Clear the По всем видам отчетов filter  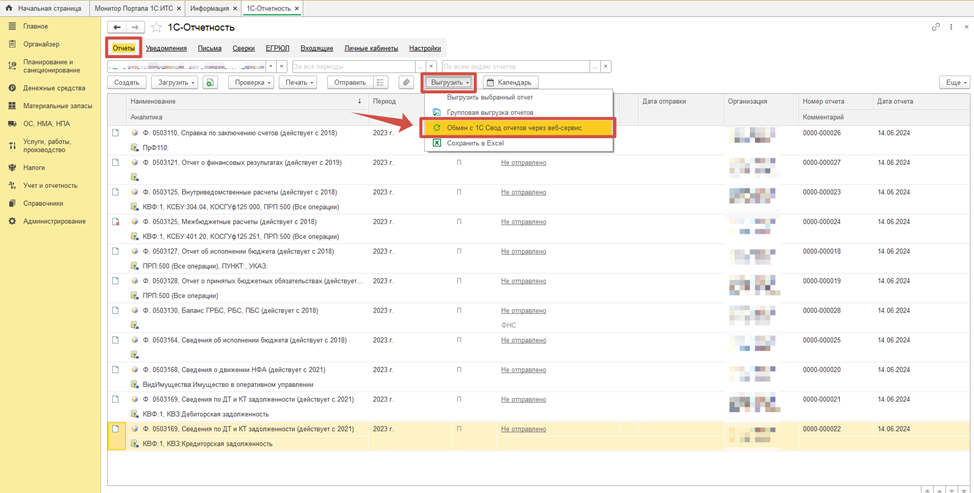(606, 66)
